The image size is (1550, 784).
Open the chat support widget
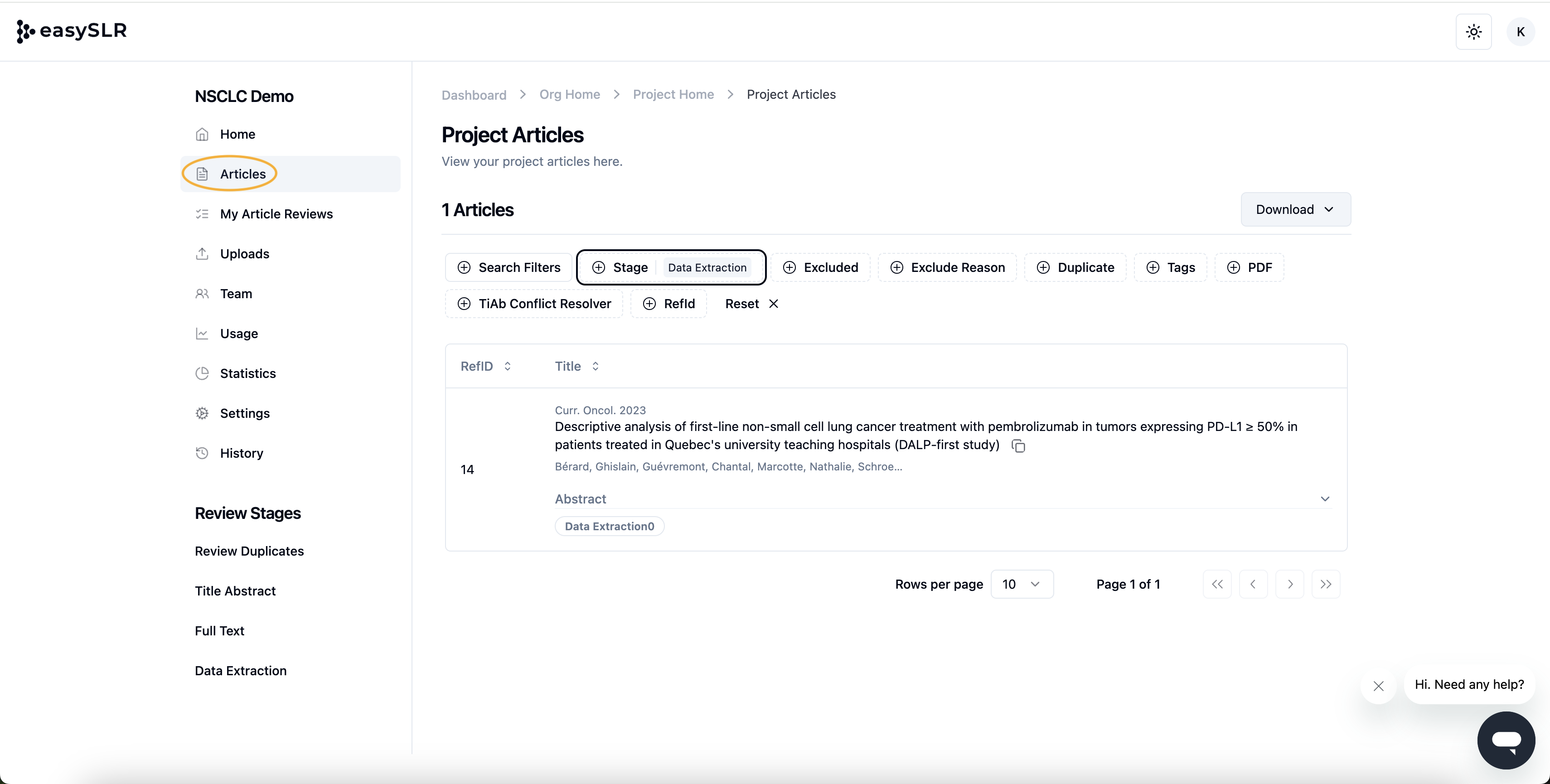coord(1506,740)
